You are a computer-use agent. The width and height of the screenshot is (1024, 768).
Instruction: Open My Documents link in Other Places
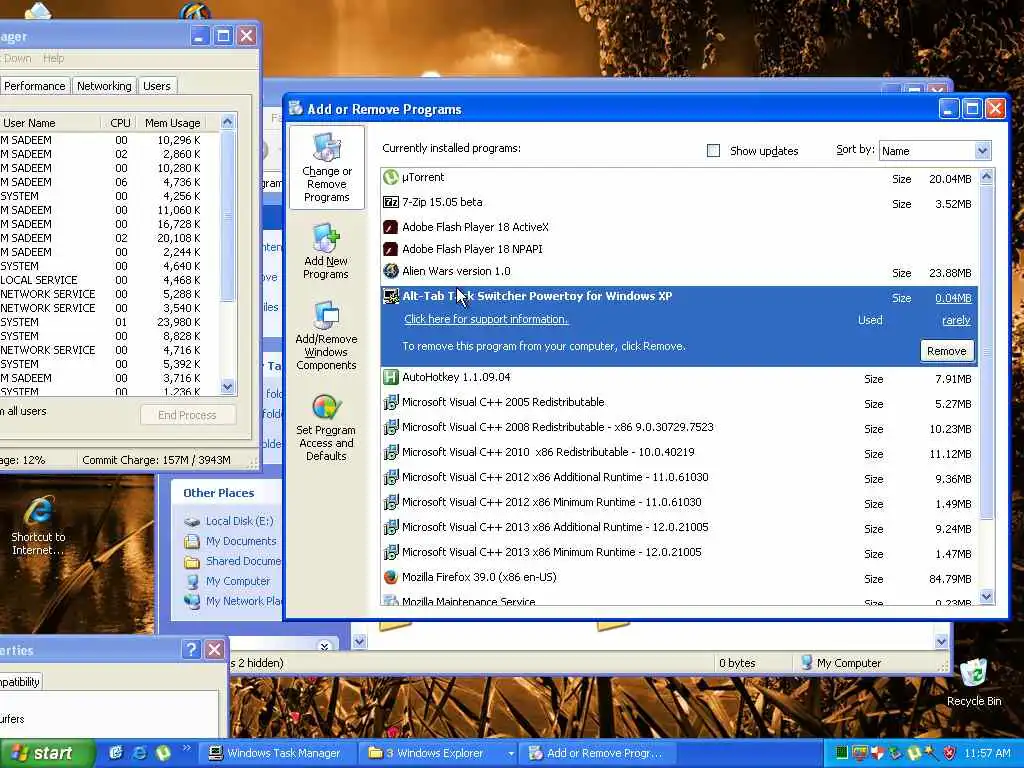241,541
